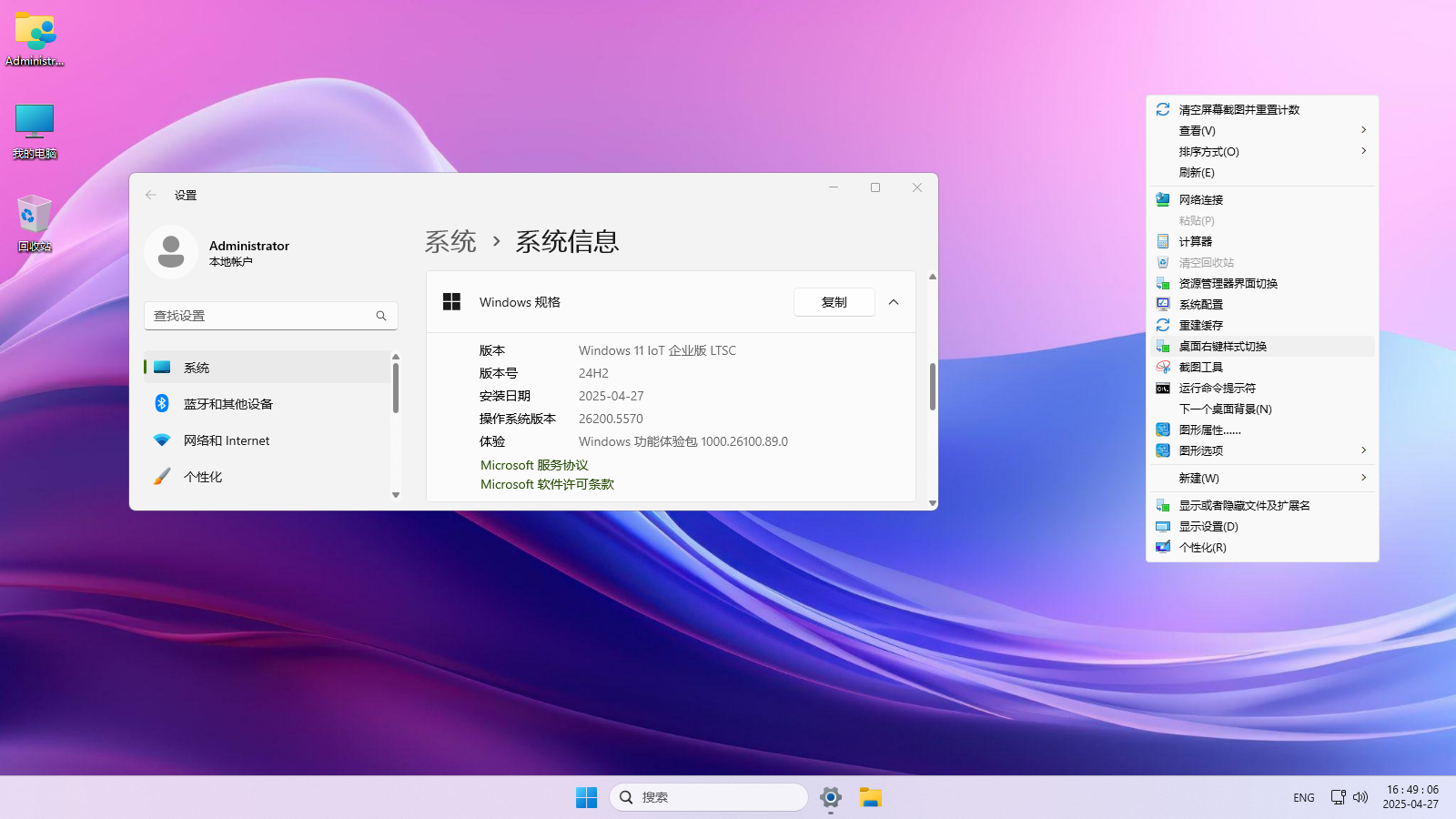Click the Administrator account avatar
1456x819 pixels.
[171, 252]
